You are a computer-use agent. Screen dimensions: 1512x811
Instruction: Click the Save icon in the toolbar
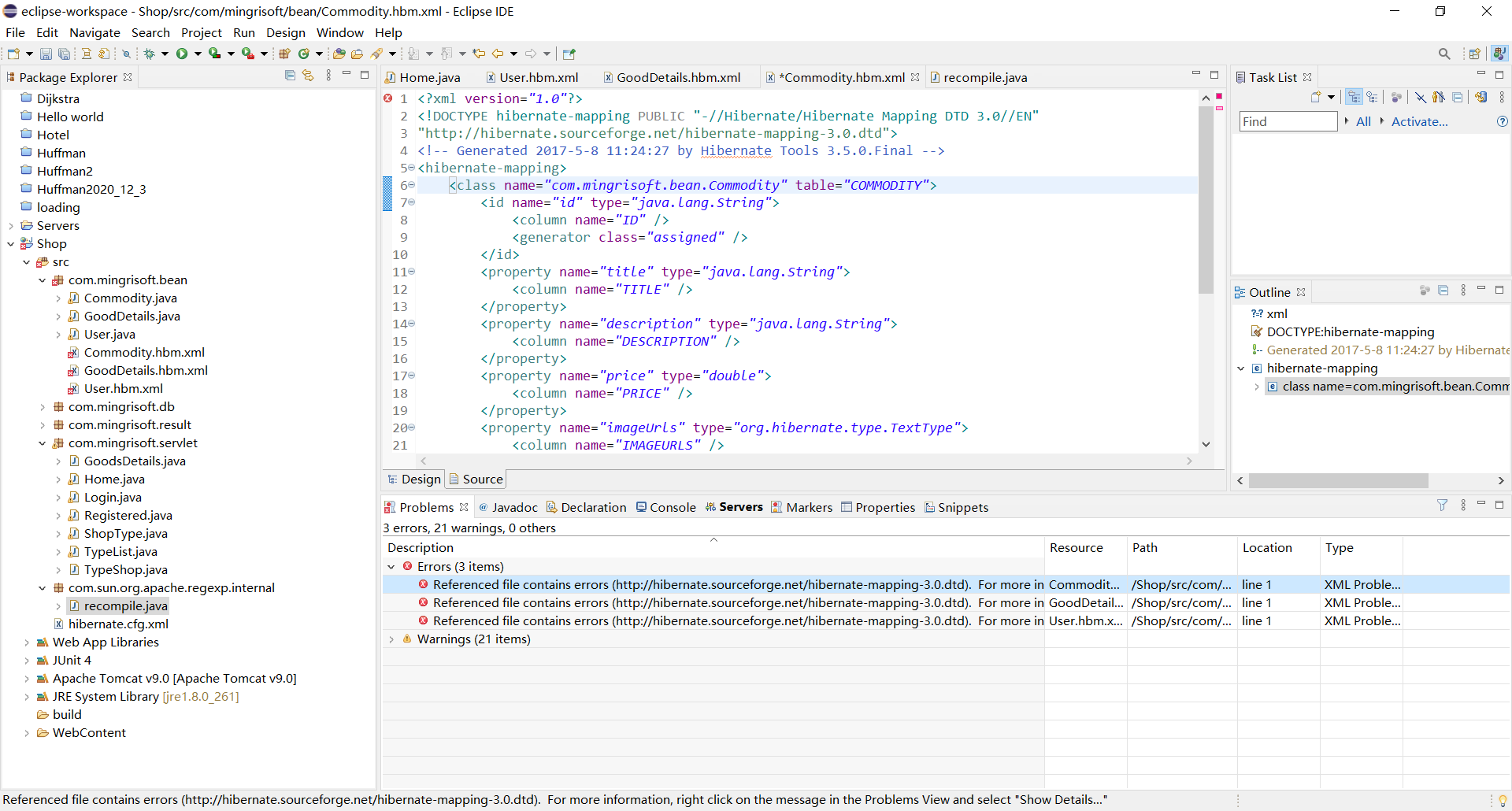(46, 54)
